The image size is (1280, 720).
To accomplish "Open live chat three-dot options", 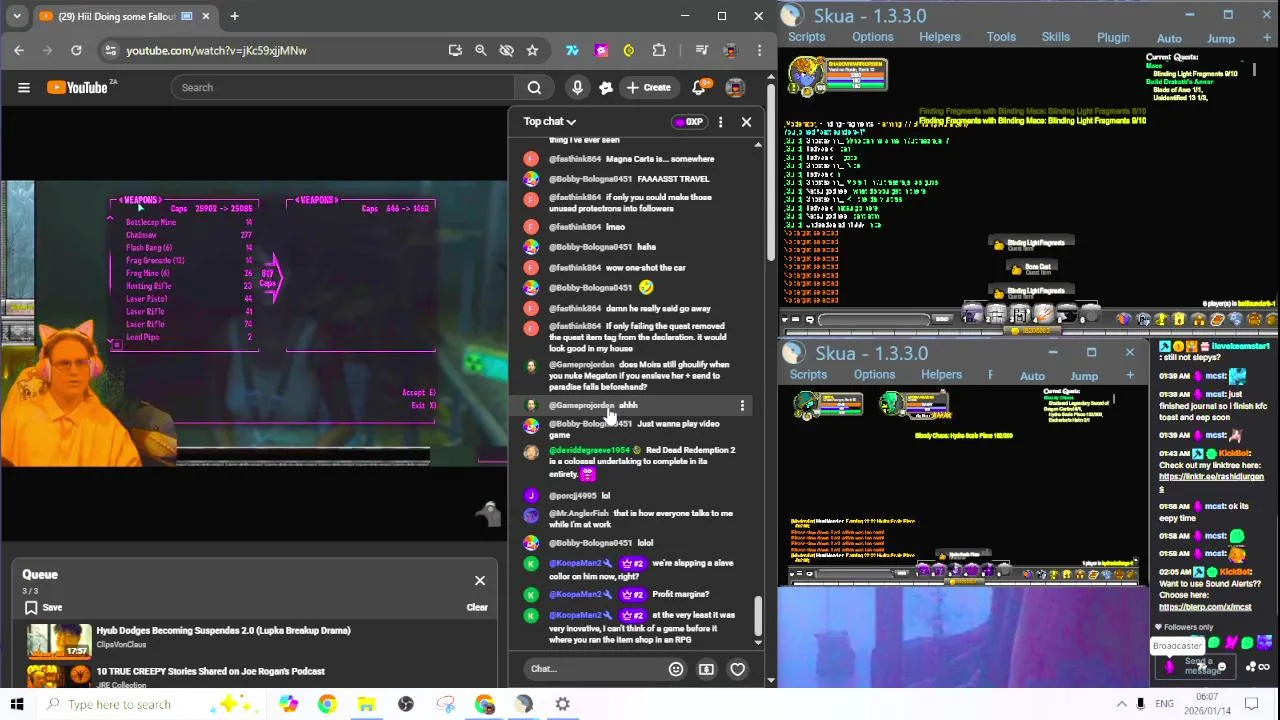I will pyautogui.click(x=720, y=122).
